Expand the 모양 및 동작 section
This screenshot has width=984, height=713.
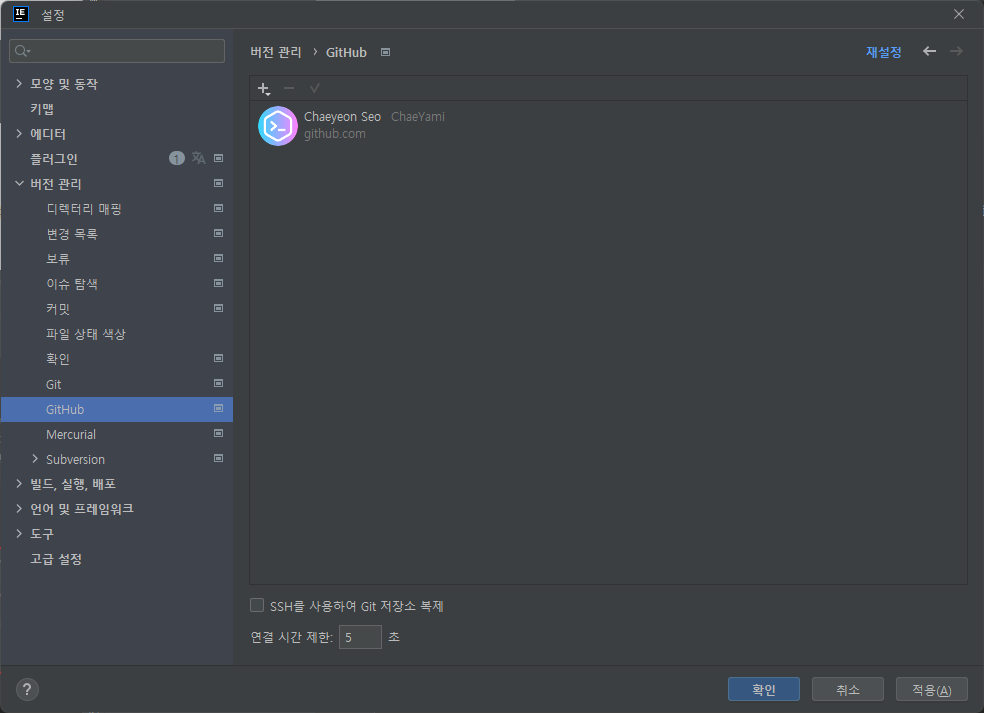click(19, 83)
